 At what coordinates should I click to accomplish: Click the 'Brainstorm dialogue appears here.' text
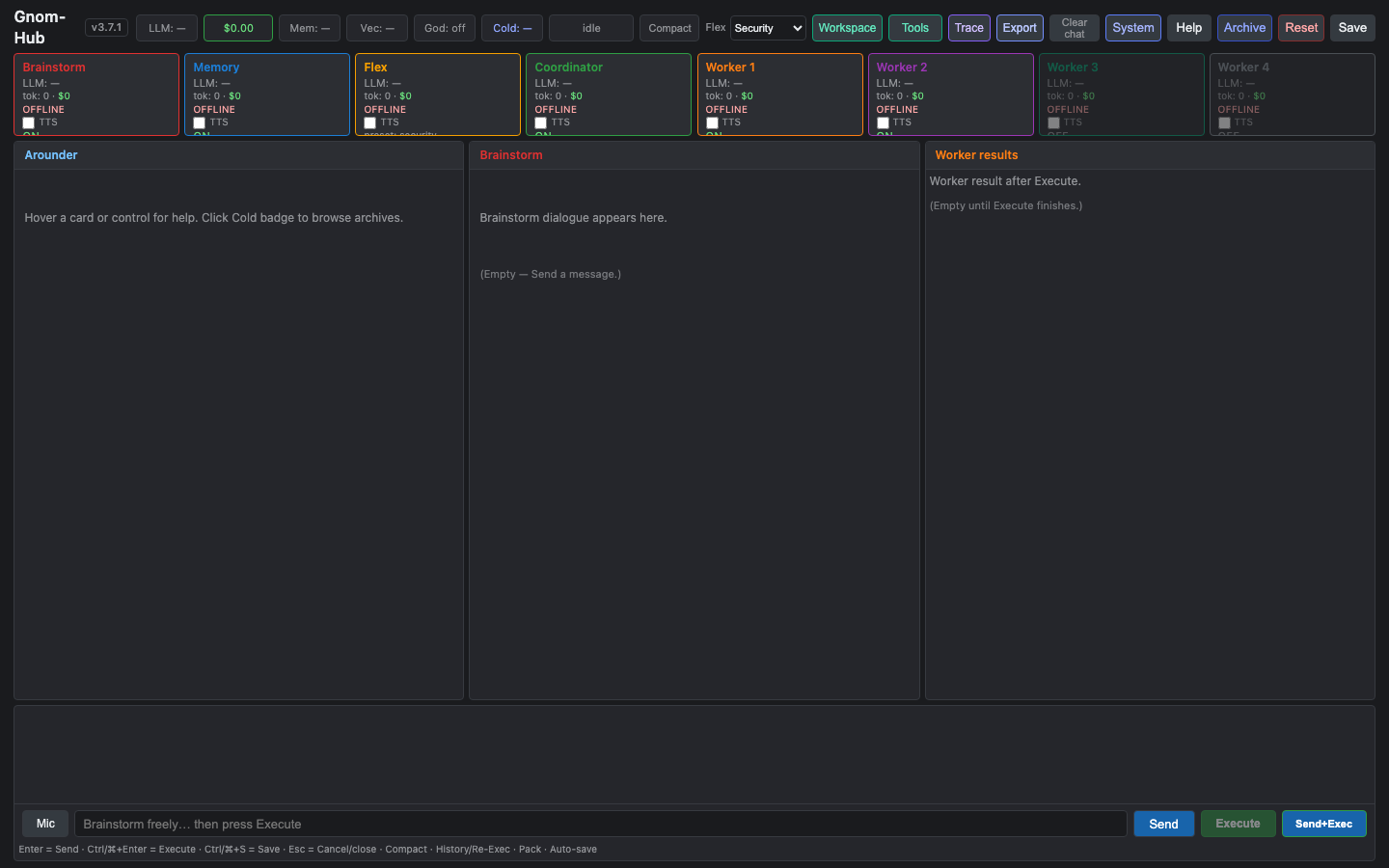pyautogui.click(x=573, y=218)
